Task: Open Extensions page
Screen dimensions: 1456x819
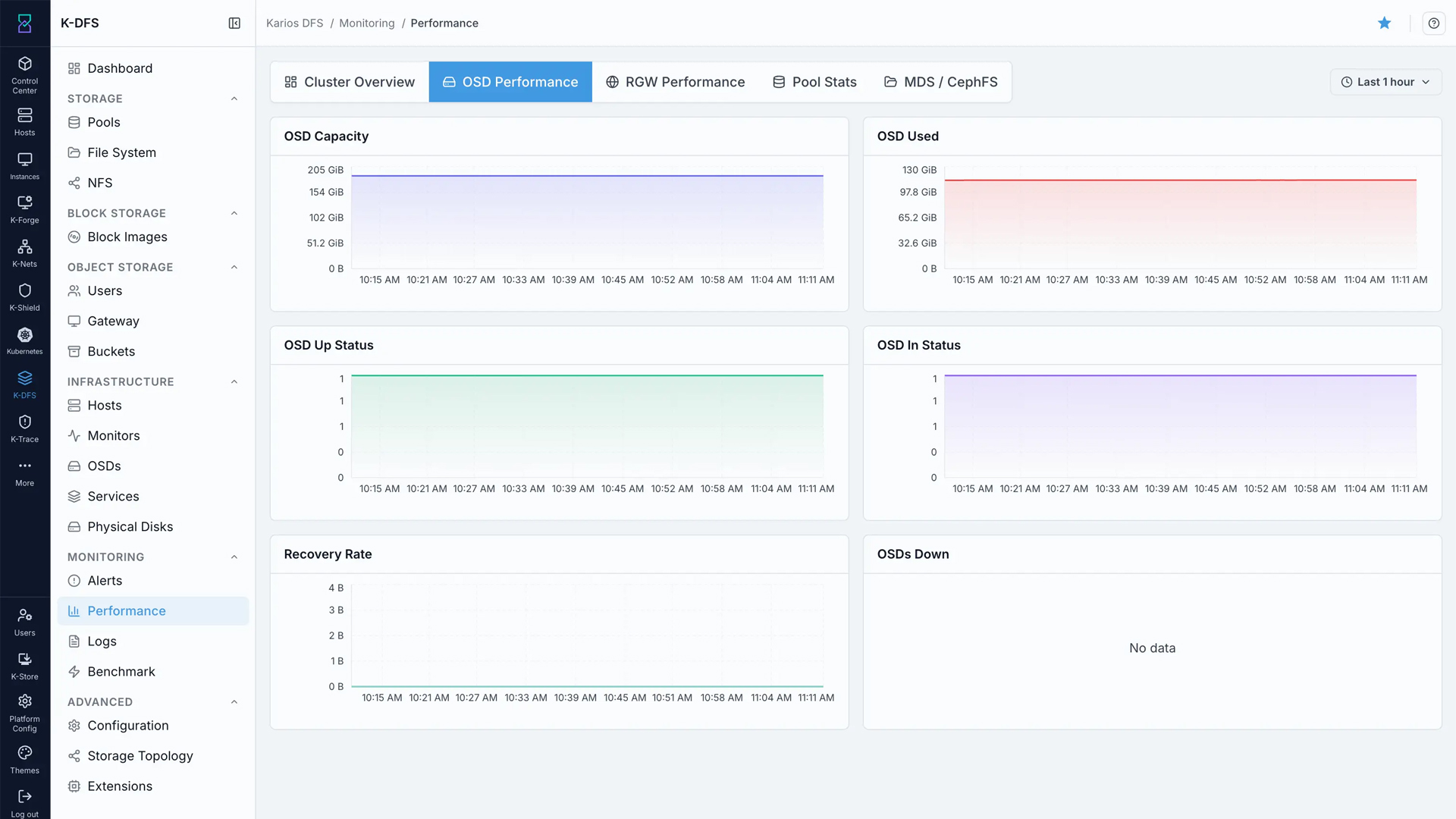Action: coord(153,786)
